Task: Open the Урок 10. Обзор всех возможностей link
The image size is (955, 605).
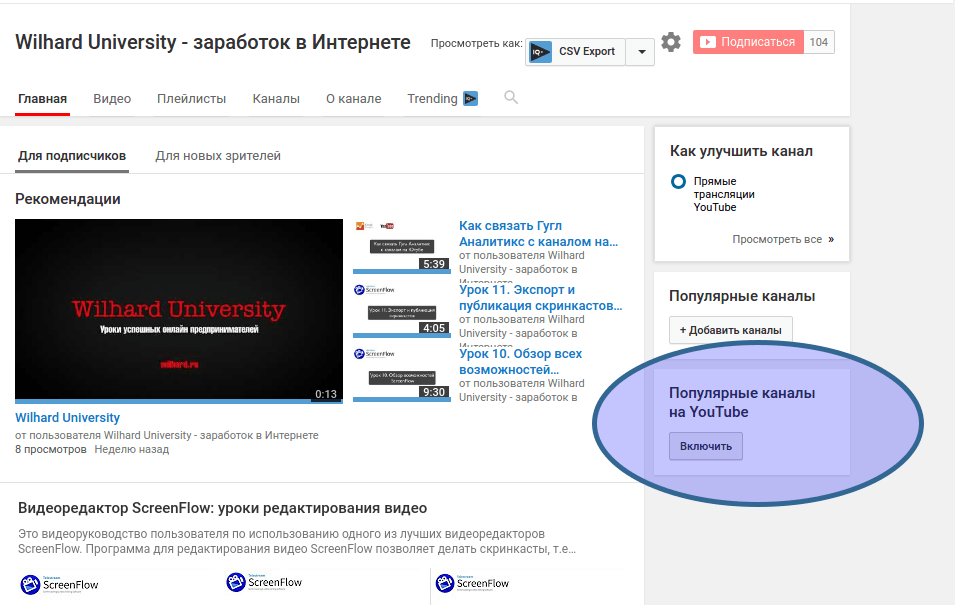Action: point(520,362)
